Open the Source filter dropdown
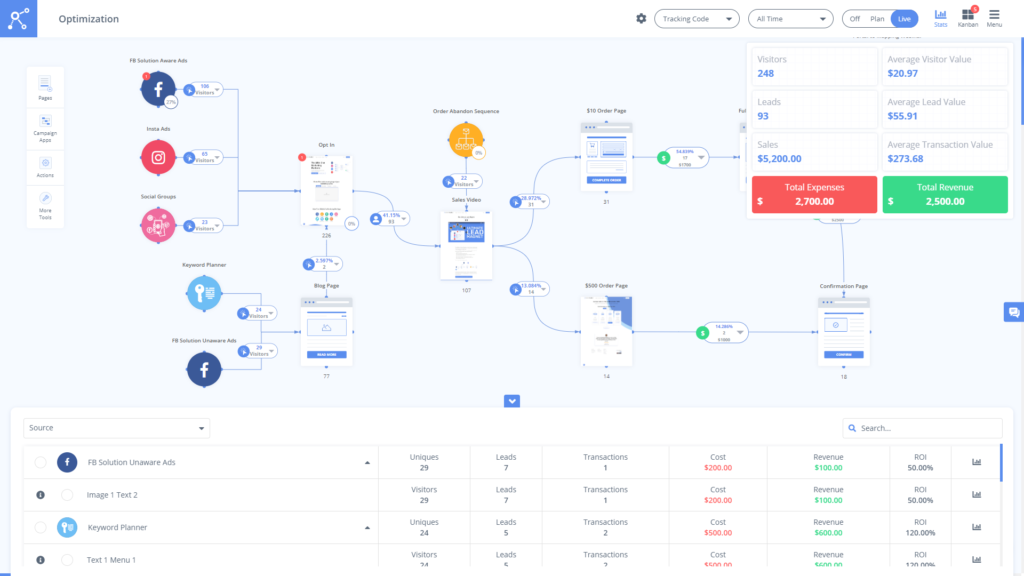The image size is (1024, 576). [x=117, y=428]
